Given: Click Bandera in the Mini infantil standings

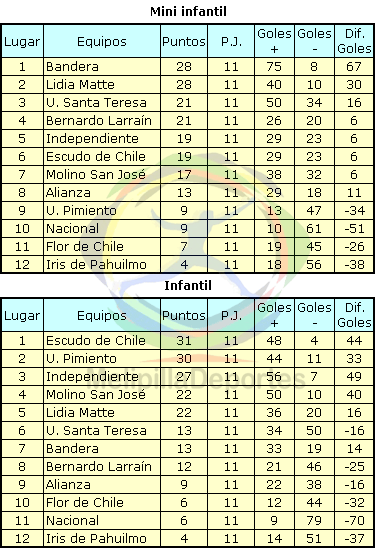Looking at the screenshot, I should [72, 66].
